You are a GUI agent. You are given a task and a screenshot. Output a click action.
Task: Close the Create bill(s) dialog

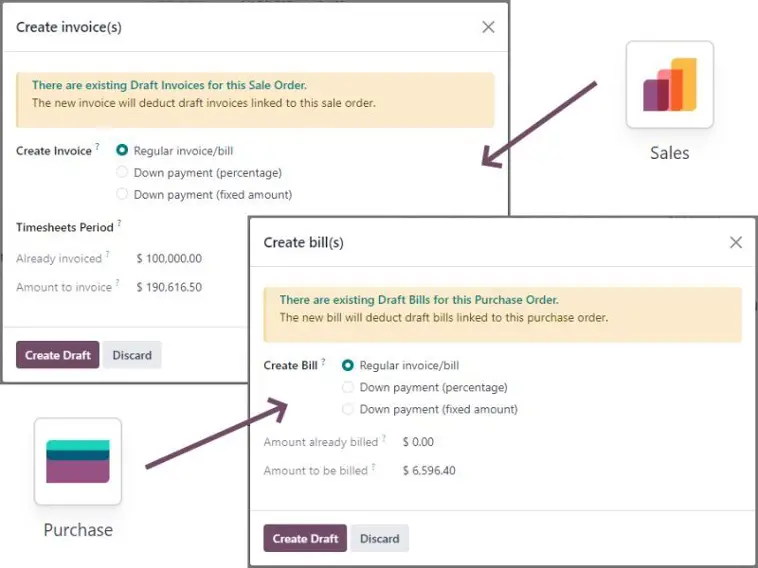point(736,242)
